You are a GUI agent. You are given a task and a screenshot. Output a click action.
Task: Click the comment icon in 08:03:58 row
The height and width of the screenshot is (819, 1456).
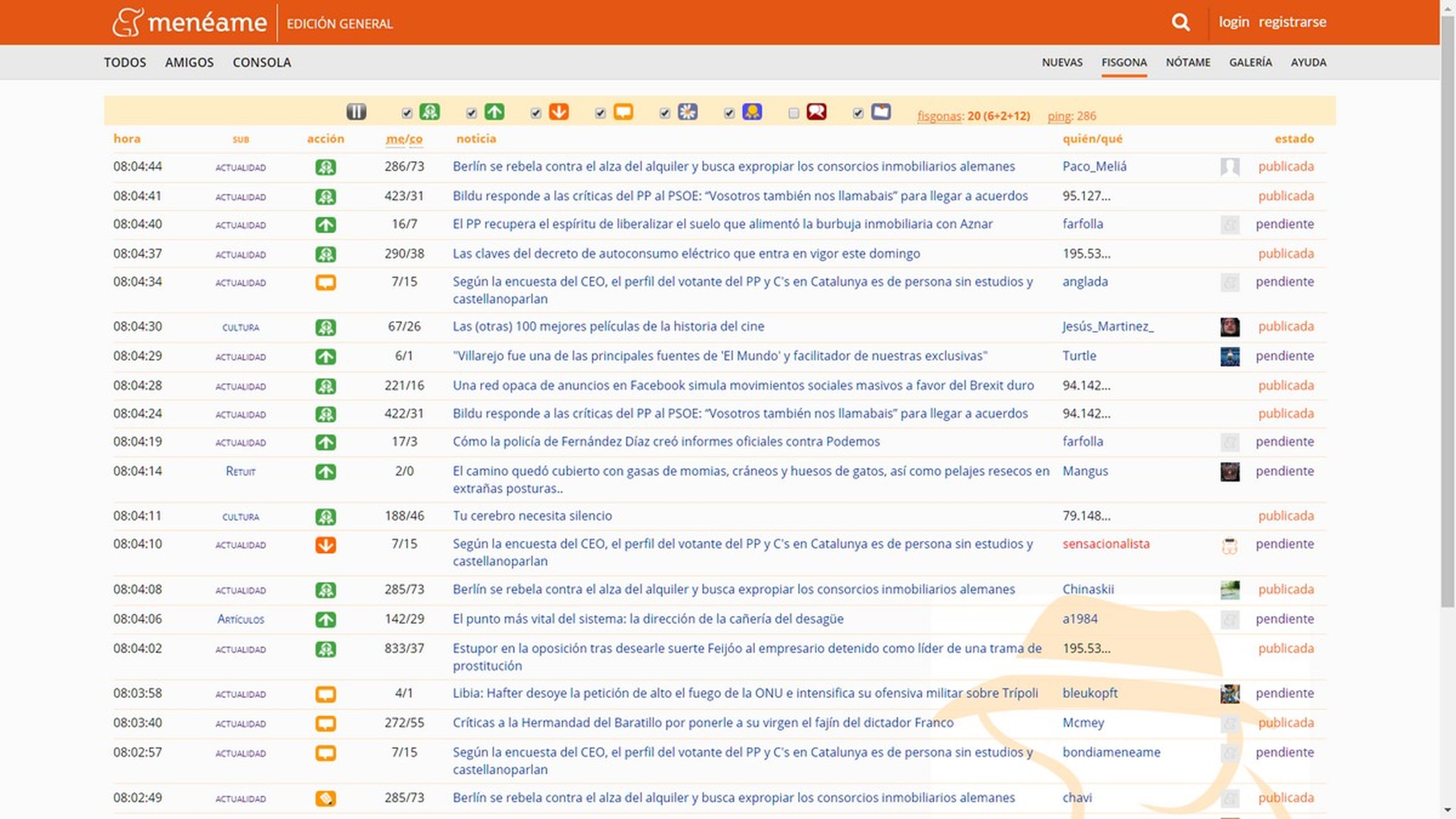[x=326, y=694]
